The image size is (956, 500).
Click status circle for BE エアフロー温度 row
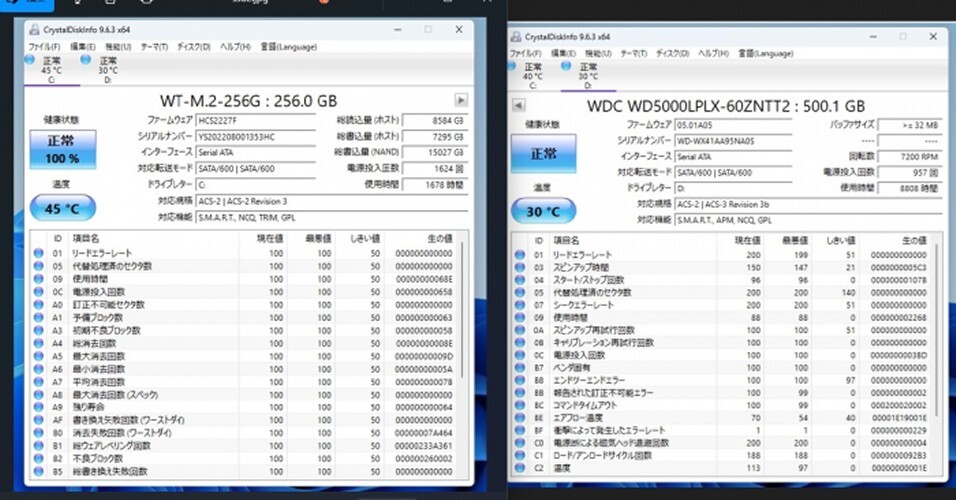click(x=519, y=418)
